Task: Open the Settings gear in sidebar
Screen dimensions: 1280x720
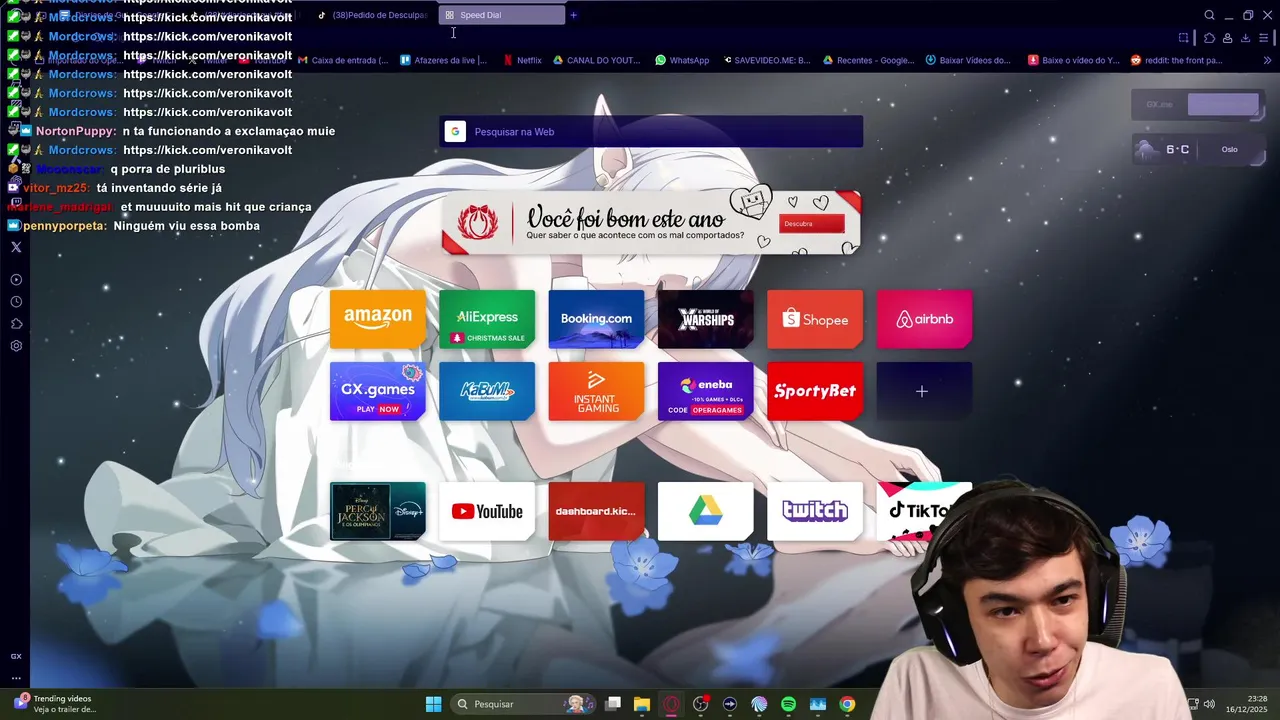Action: tap(16, 346)
